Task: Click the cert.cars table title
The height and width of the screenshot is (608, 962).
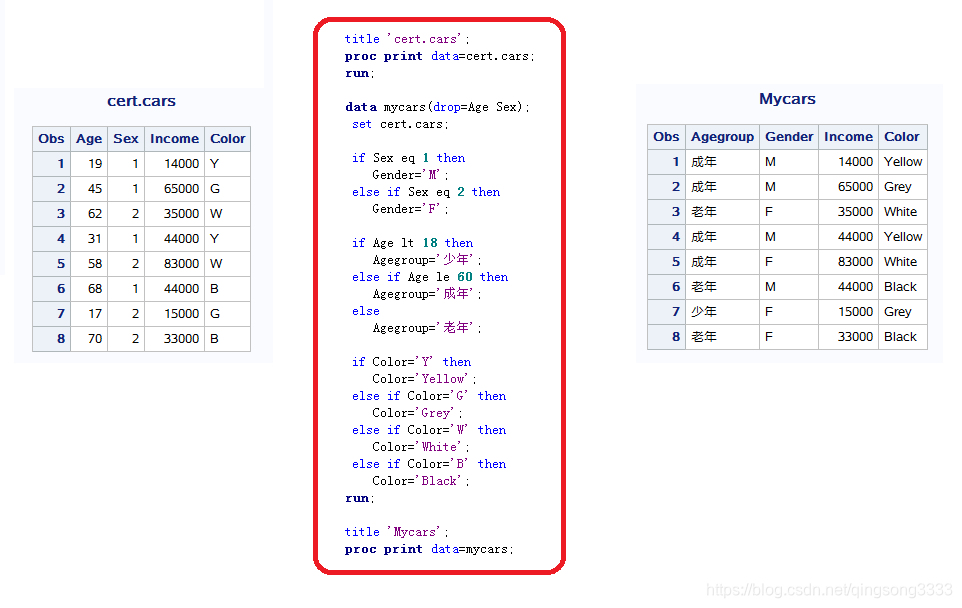Action: [x=143, y=101]
